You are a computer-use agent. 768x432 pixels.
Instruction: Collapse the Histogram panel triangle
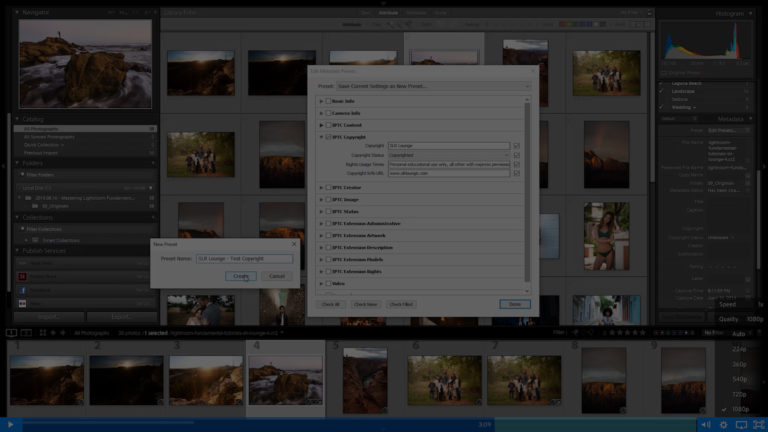(750, 13)
